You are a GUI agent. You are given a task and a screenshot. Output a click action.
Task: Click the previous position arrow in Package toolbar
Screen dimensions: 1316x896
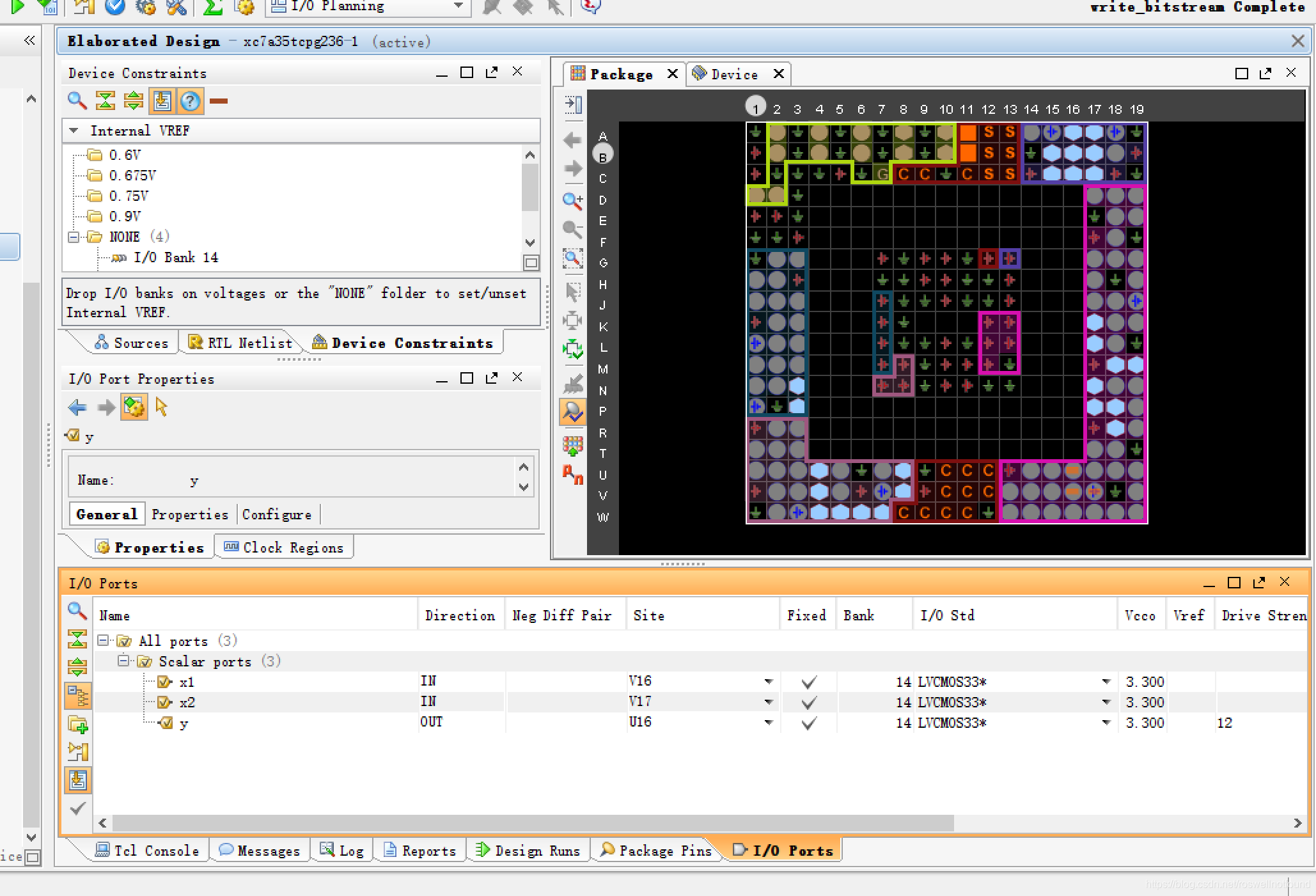click(x=573, y=141)
